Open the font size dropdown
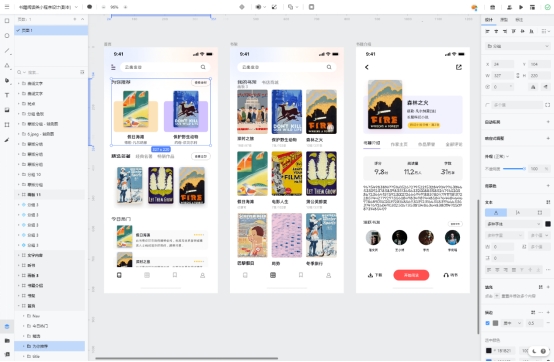The image size is (554, 362). click(539, 235)
